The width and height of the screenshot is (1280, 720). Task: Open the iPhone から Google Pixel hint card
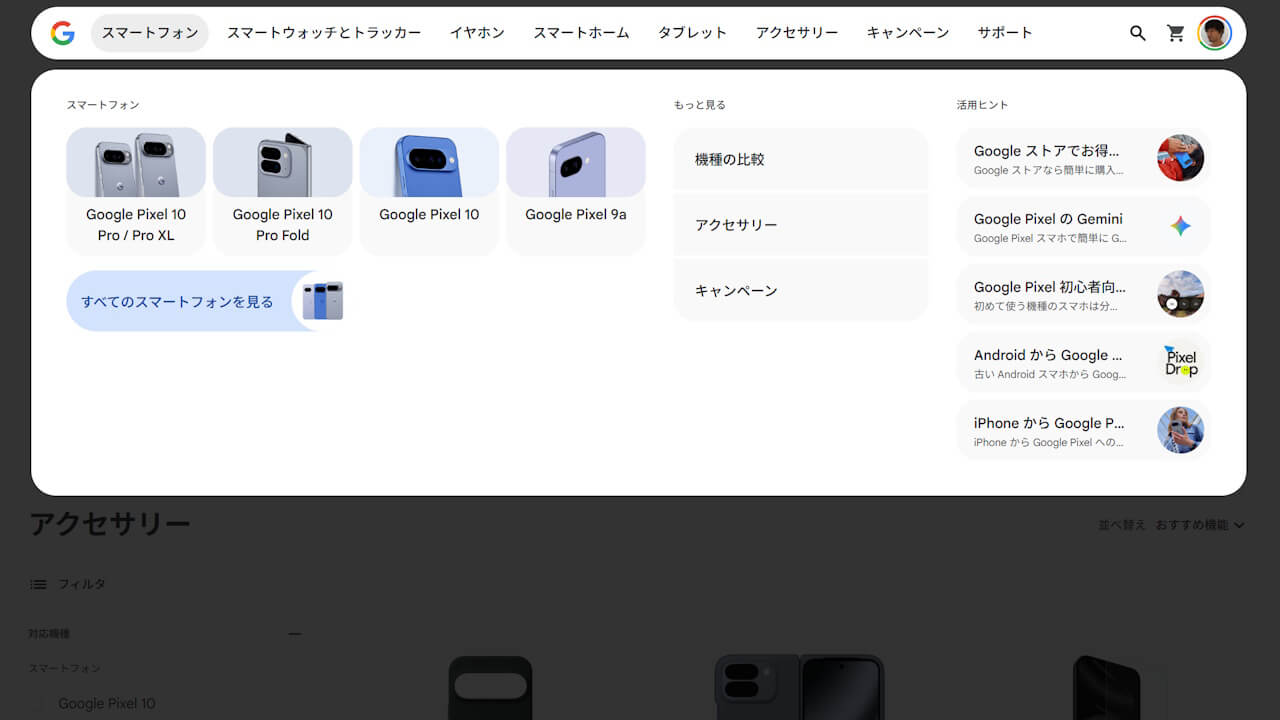(x=1083, y=430)
